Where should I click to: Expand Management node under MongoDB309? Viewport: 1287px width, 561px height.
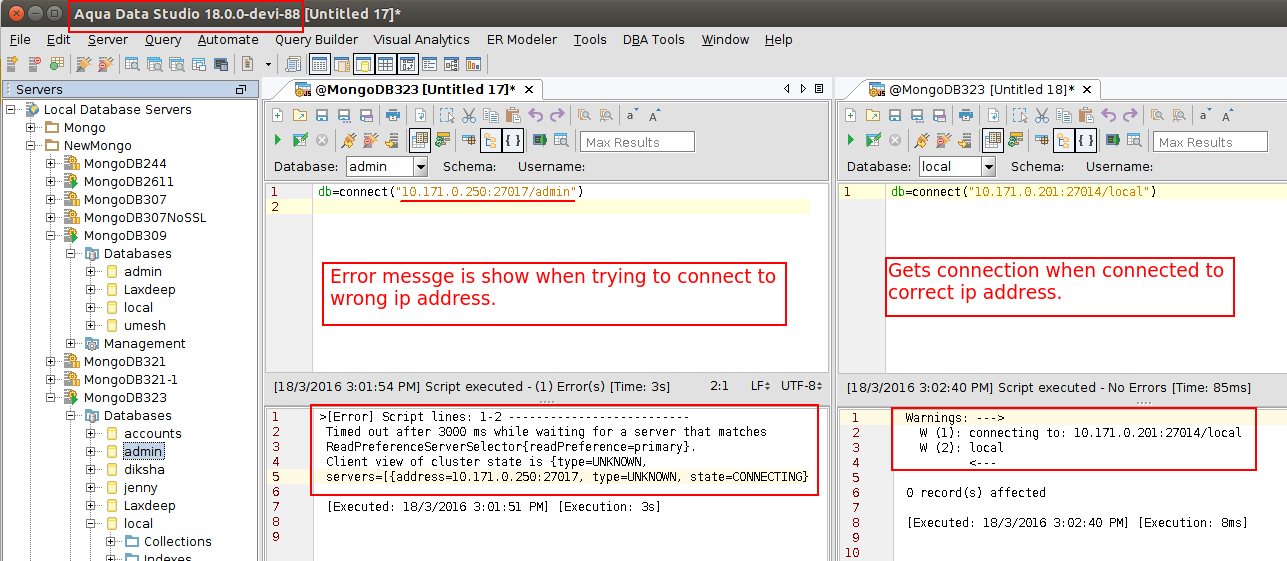coord(71,344)
